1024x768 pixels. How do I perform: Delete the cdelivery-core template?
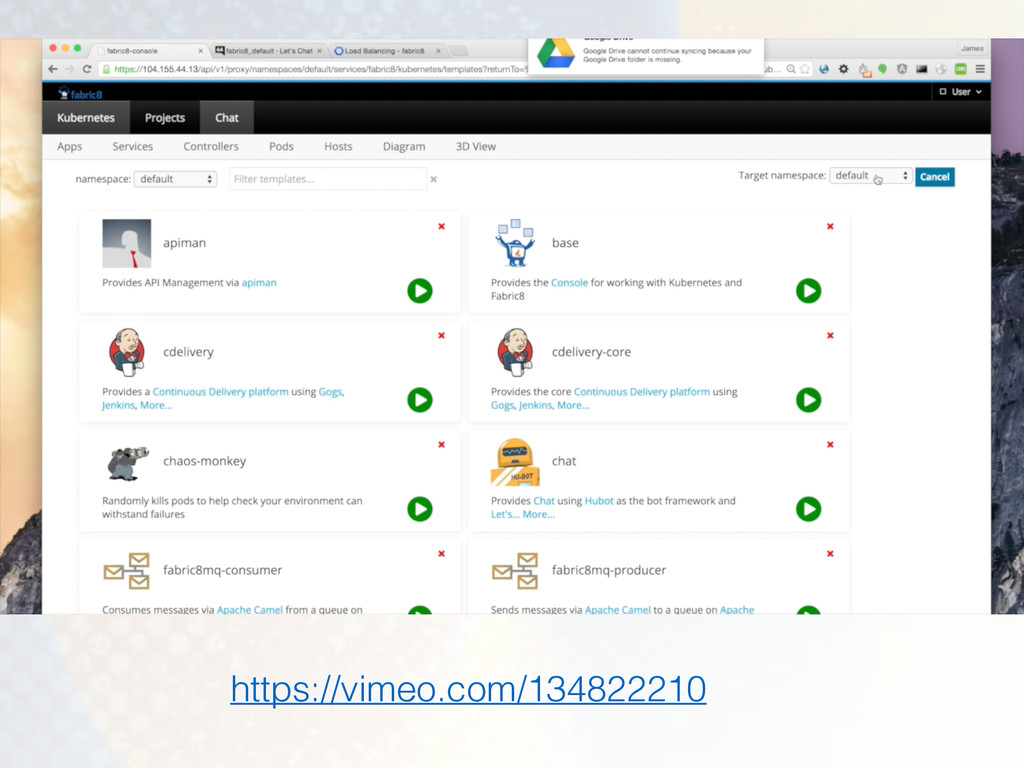830,336
